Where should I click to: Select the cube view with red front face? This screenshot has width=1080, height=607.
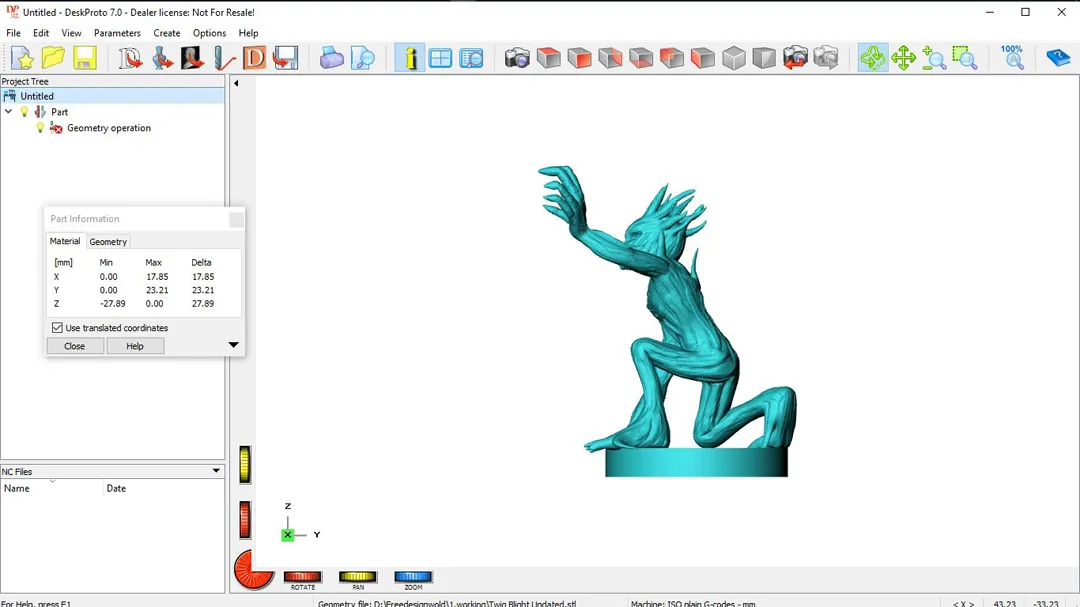(x=579, y=58)
